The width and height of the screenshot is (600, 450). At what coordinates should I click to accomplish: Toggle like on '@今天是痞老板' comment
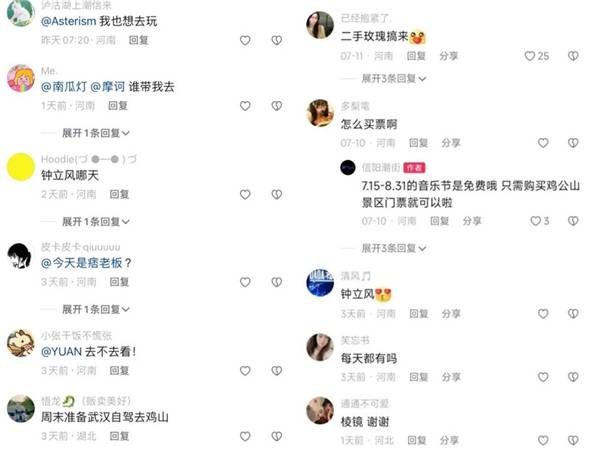point(245,282)
